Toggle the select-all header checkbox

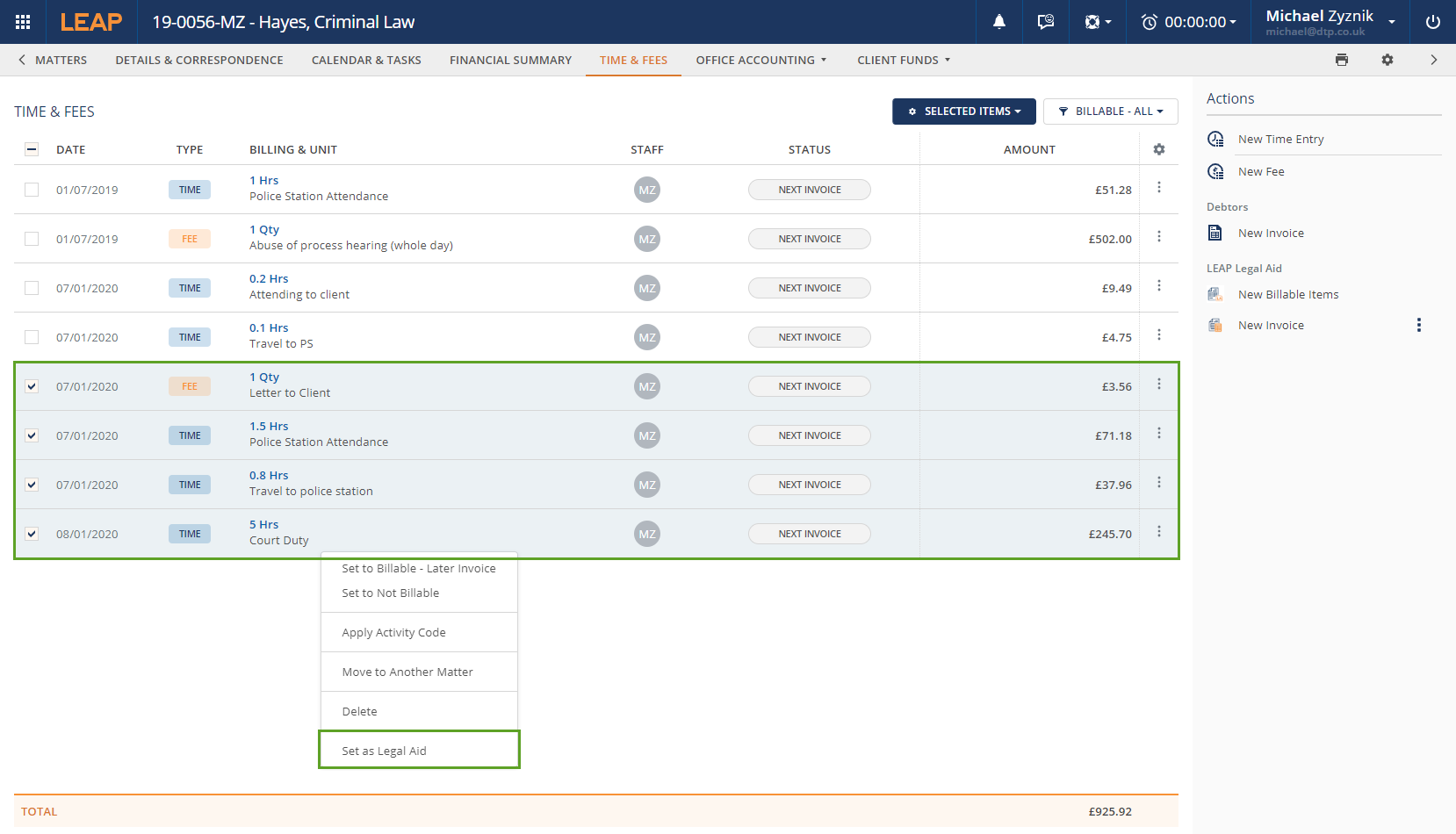point(32,149)
